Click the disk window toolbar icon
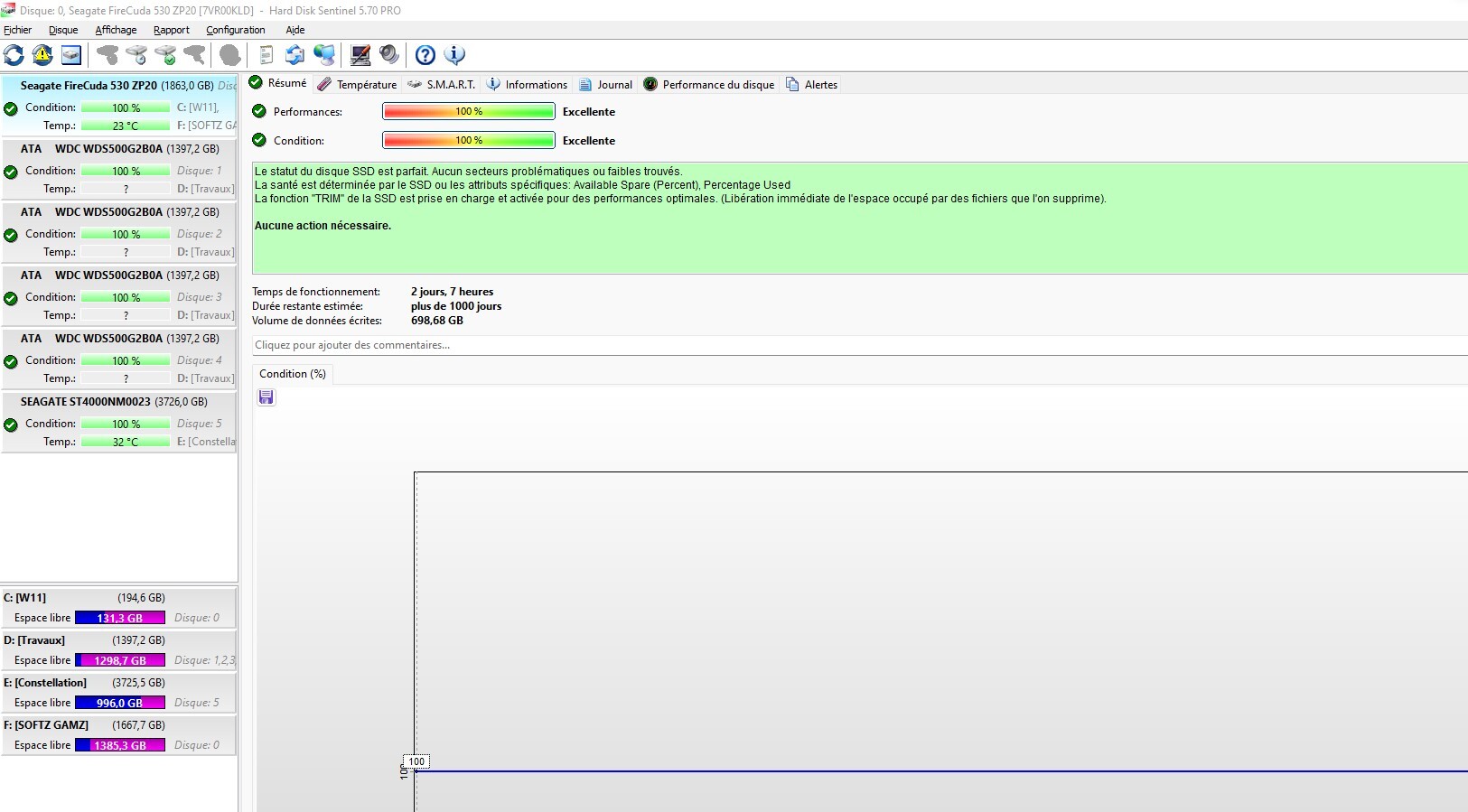The height and width of the screenshot is (812, 1468). click(71, 55)
